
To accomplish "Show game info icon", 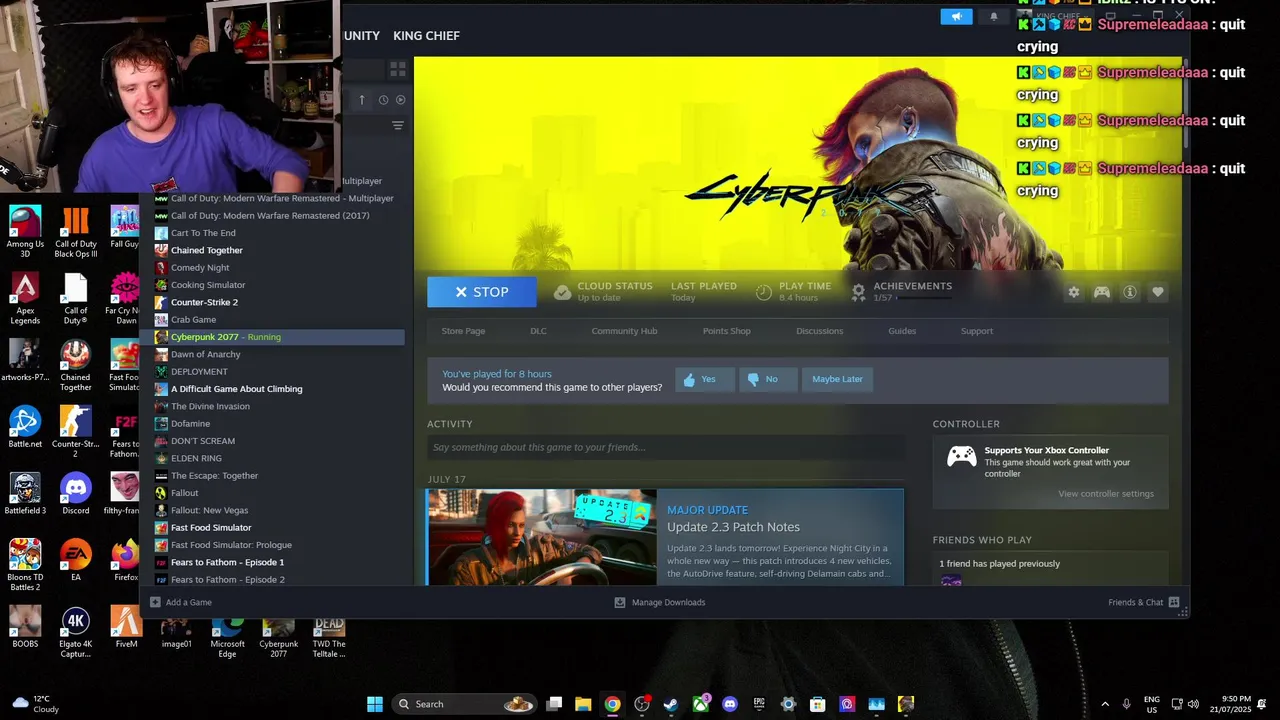I will pos(1130,292).
